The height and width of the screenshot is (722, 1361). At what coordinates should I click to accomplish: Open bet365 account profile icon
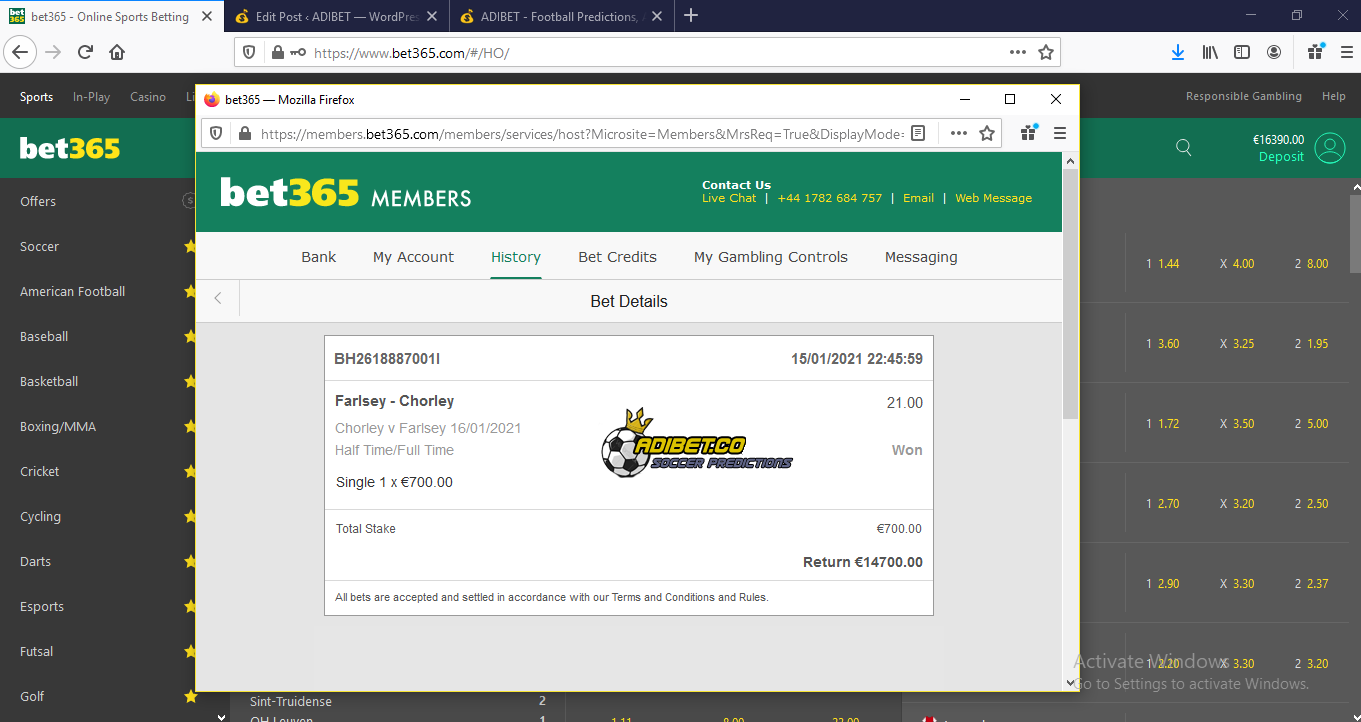pyautogui.click(x=1330, y=148)
